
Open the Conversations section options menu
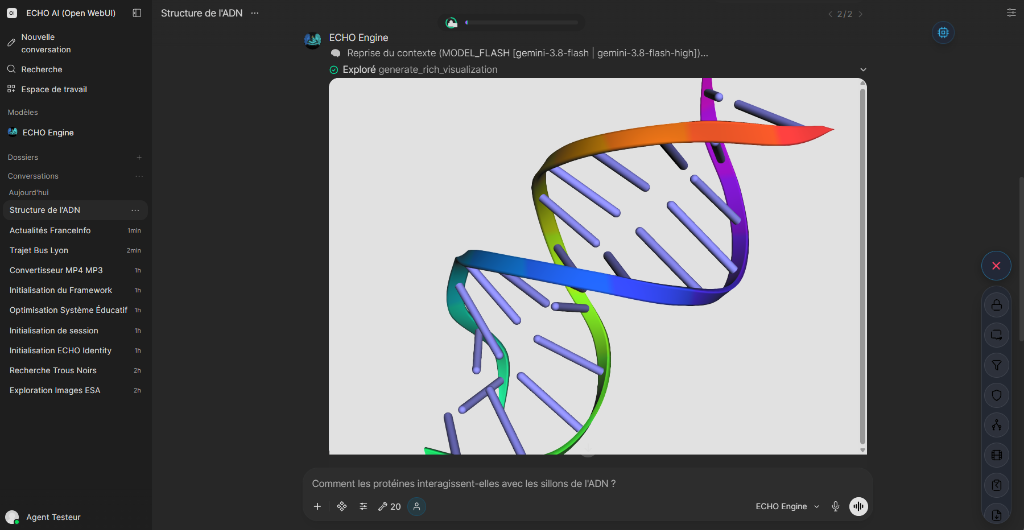pos(139,176)
